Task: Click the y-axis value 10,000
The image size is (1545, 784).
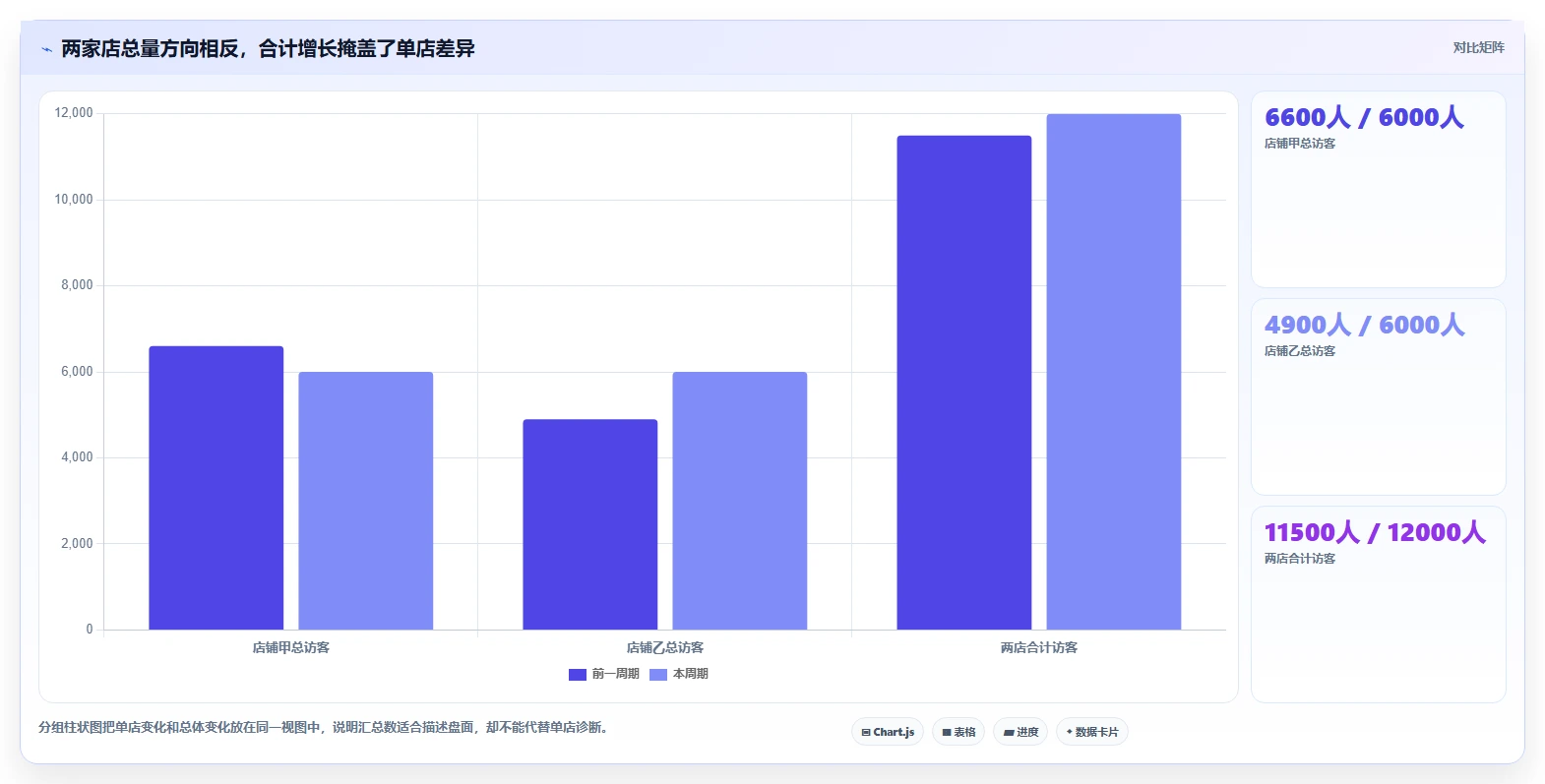Action: [x=74, y=200]
